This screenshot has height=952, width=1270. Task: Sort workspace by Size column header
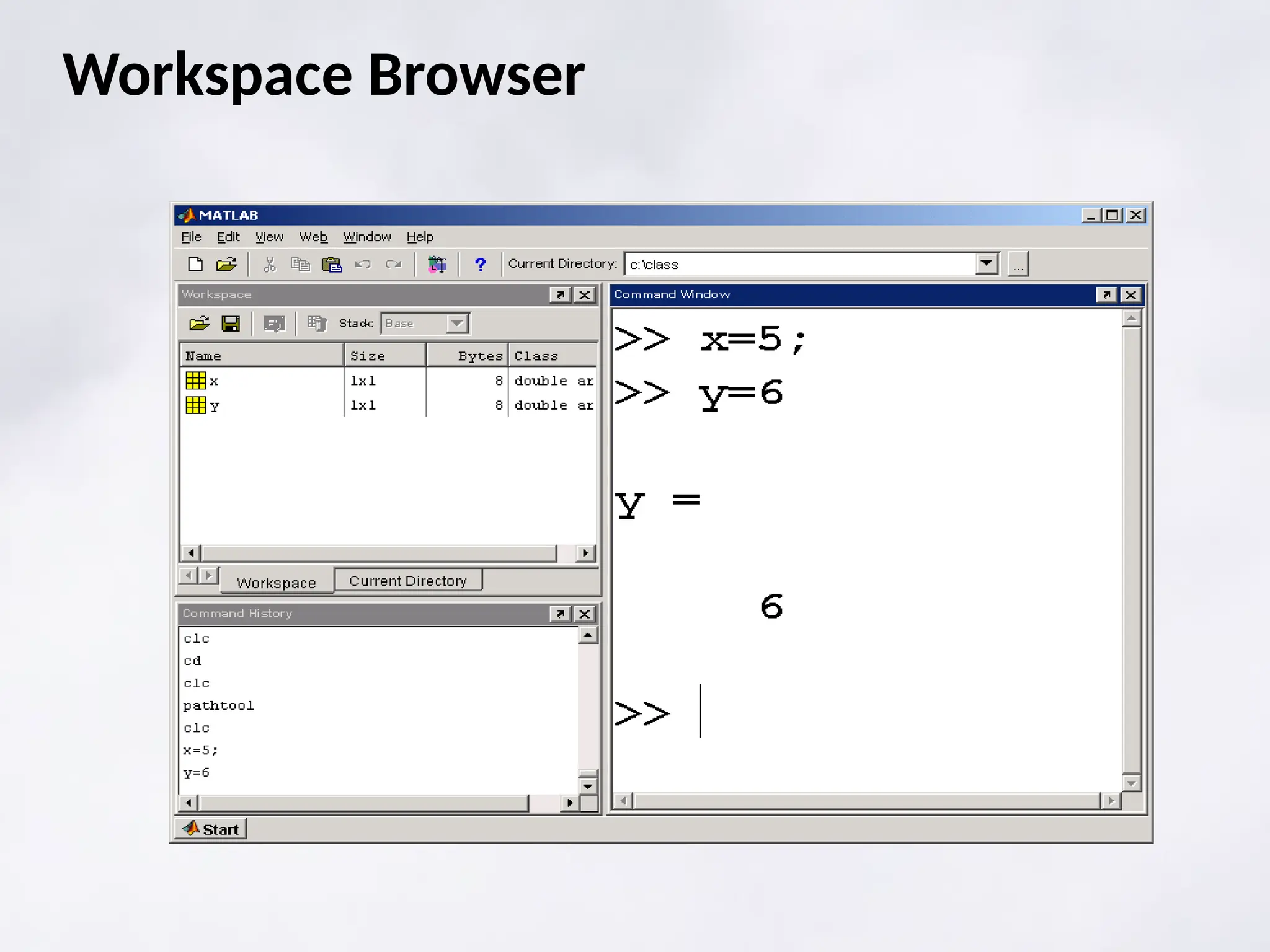(385, 356)
